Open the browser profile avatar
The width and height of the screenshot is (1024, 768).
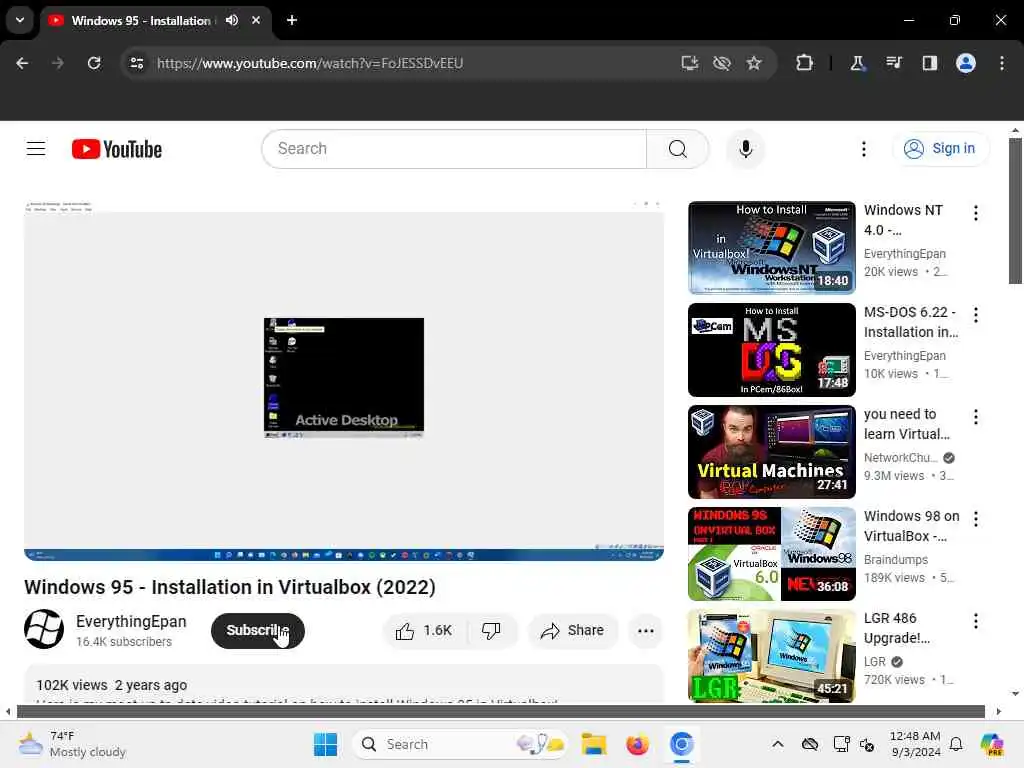(x=966, y=63)
